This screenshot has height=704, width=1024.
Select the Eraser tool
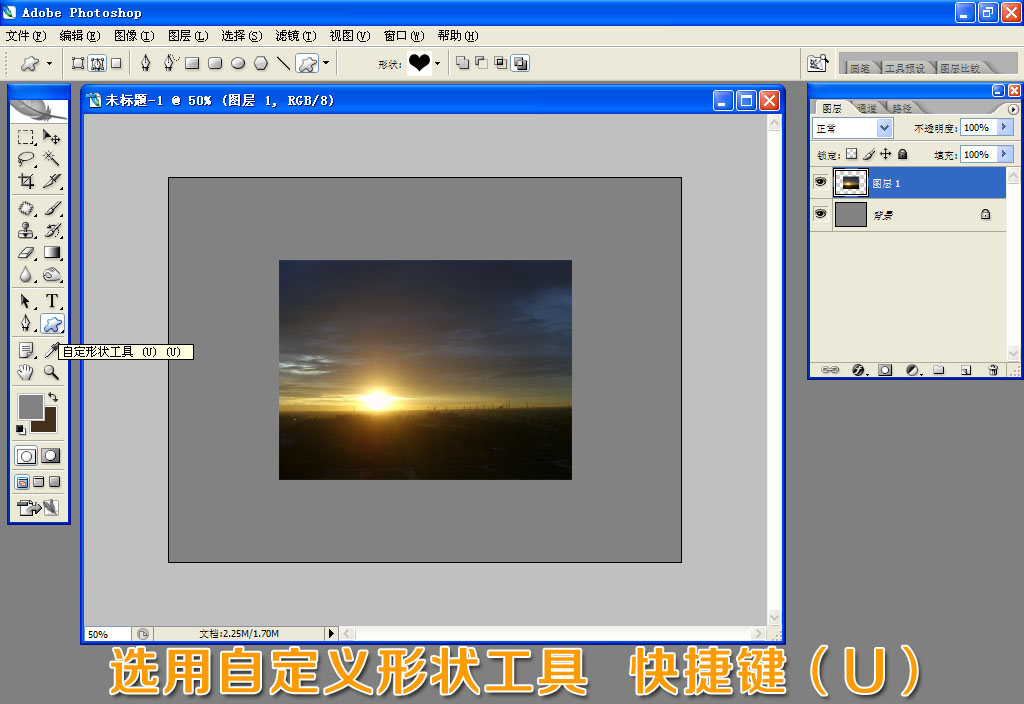[26, 253]
